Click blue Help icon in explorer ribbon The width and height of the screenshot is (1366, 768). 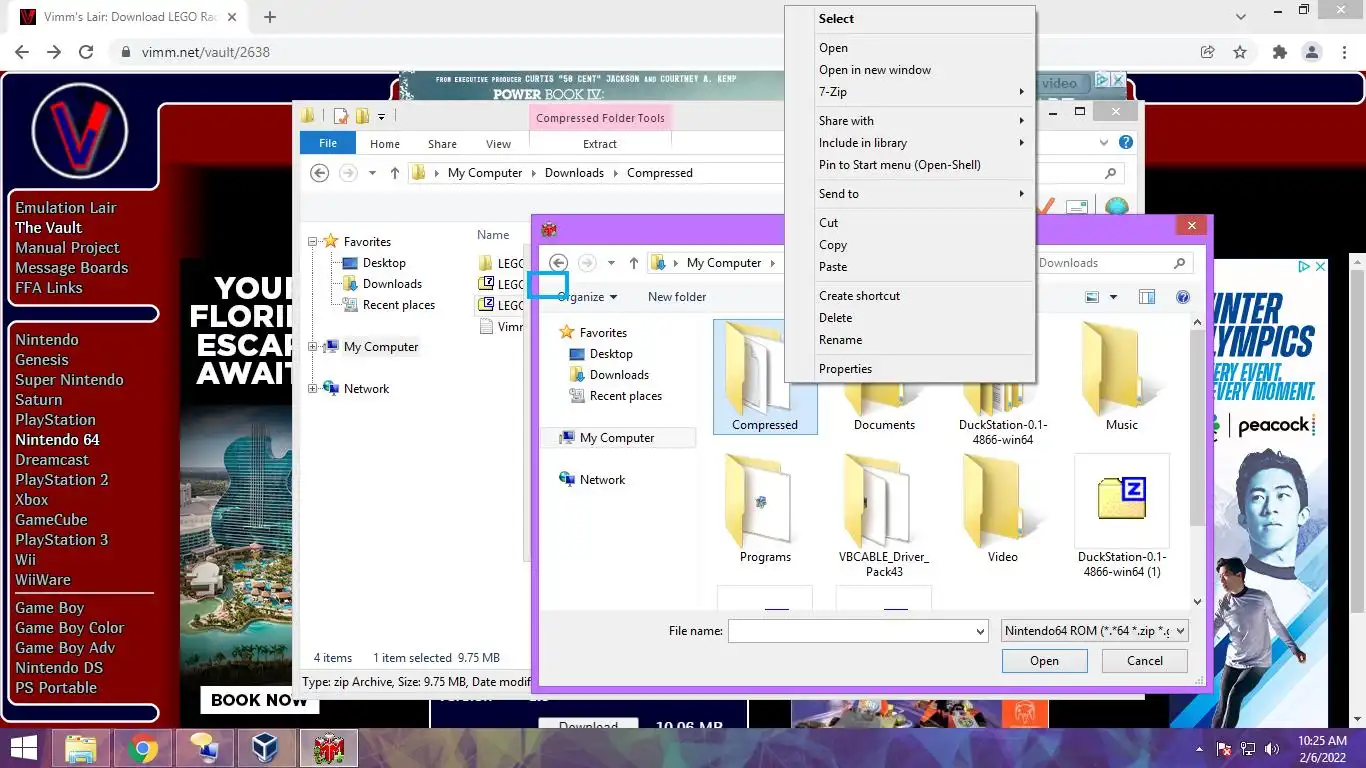[x=1125, y=143]
